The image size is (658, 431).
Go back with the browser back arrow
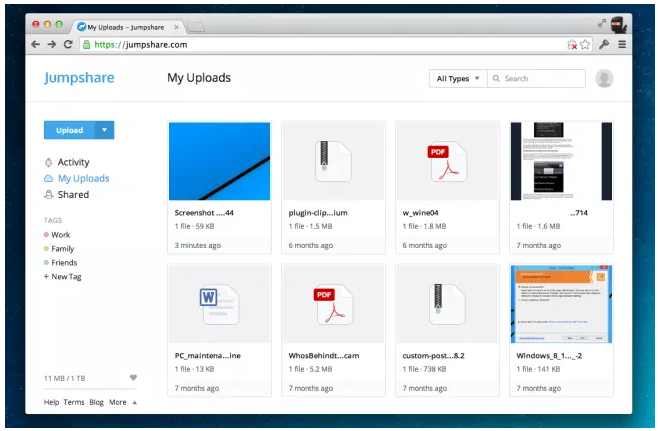click(x=36, y=44)
